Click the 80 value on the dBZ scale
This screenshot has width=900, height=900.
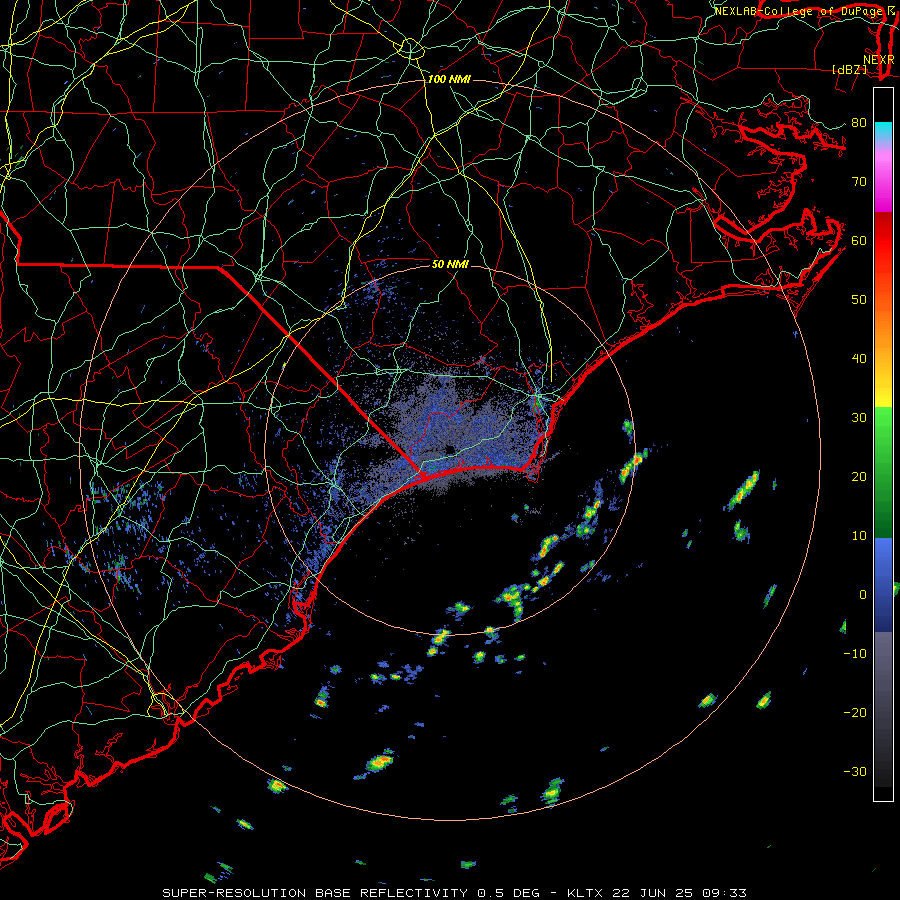[x=859, y=123]
